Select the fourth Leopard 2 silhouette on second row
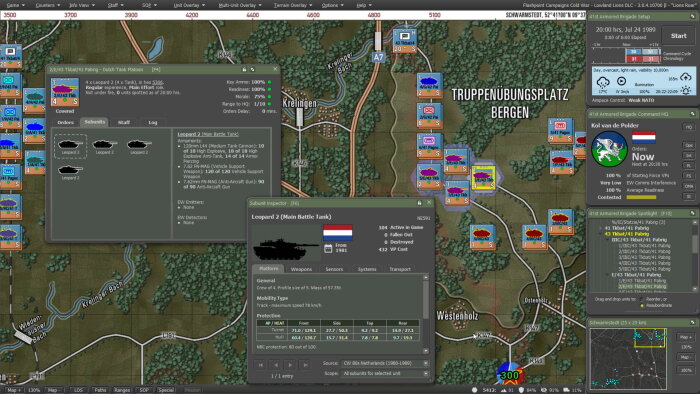Image resolution: width=700 pixels, height=394 pixels. click(70, 171)
